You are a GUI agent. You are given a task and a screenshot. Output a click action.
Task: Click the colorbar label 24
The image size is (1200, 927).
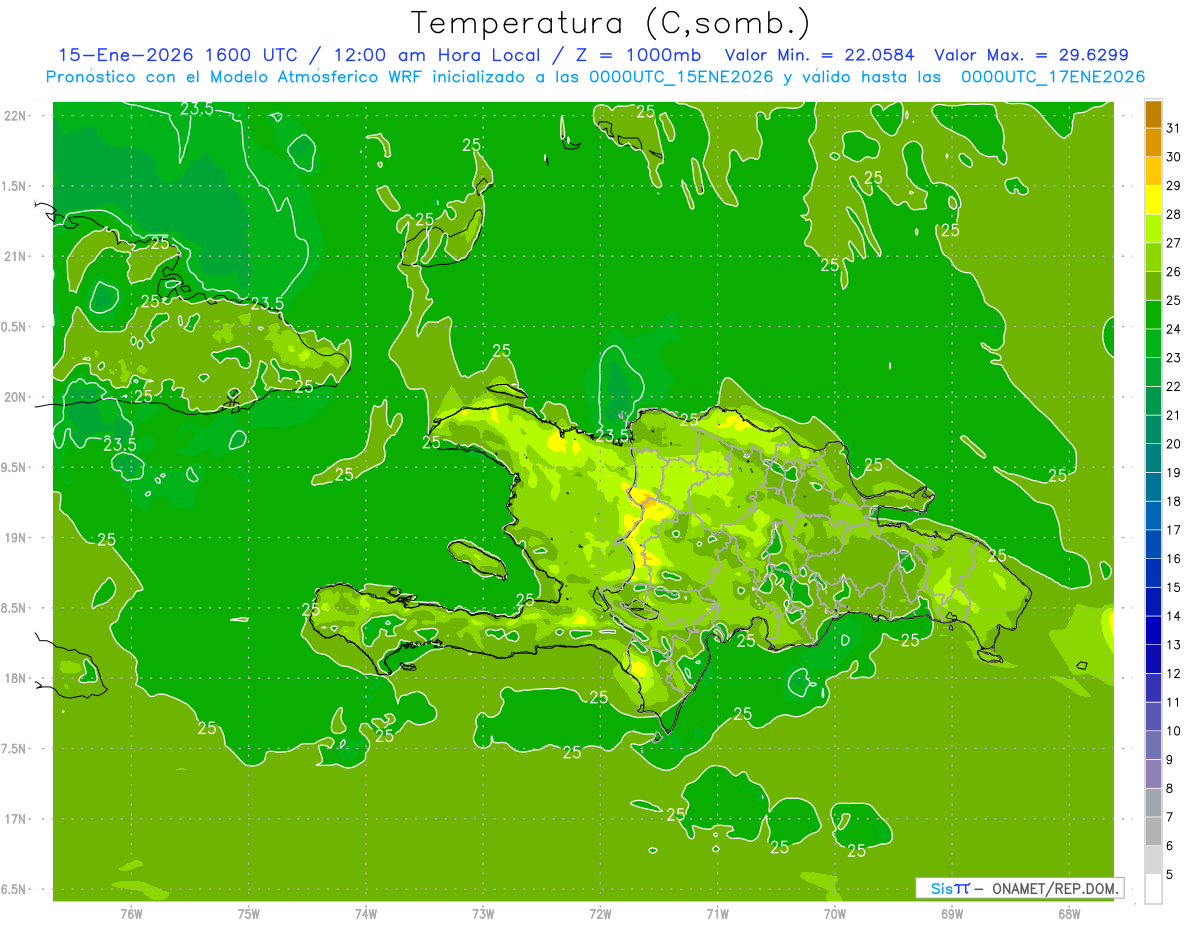(1174, 329)
